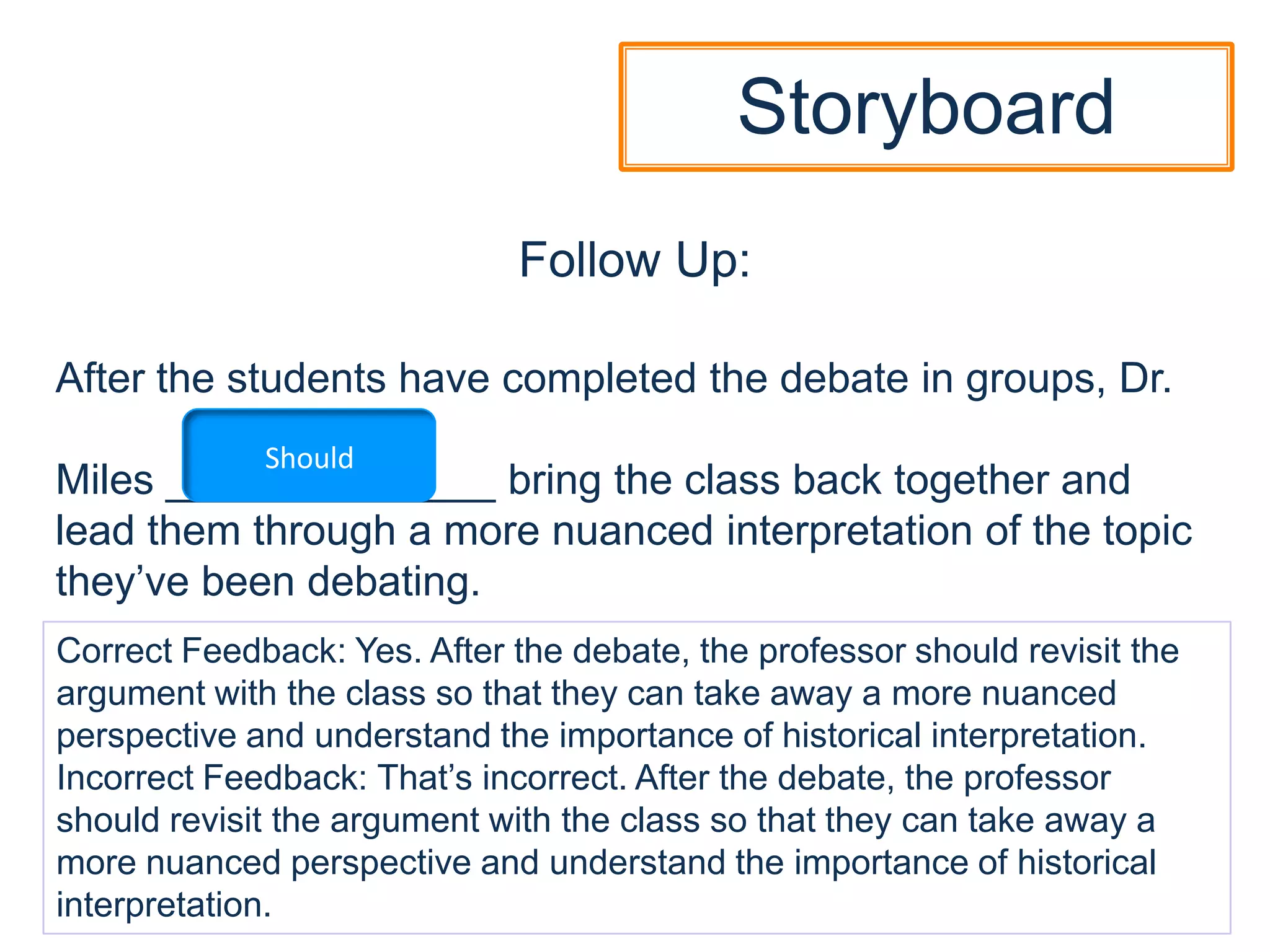1270x952 pixels.
Task: Click the Follow Up: heading
Action: click(634, 260)
